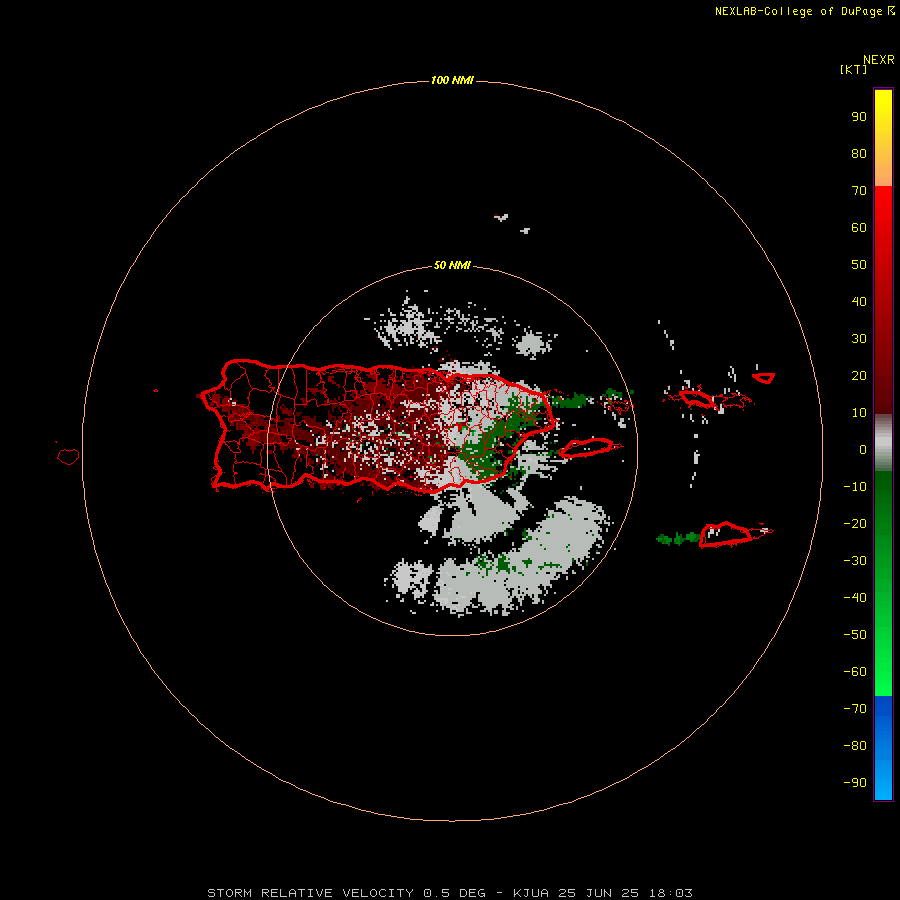Click the 100 NMI range ring label
The width and height of the screenshot is (900, 900).
pyautogui.click(x=452, y=80)
